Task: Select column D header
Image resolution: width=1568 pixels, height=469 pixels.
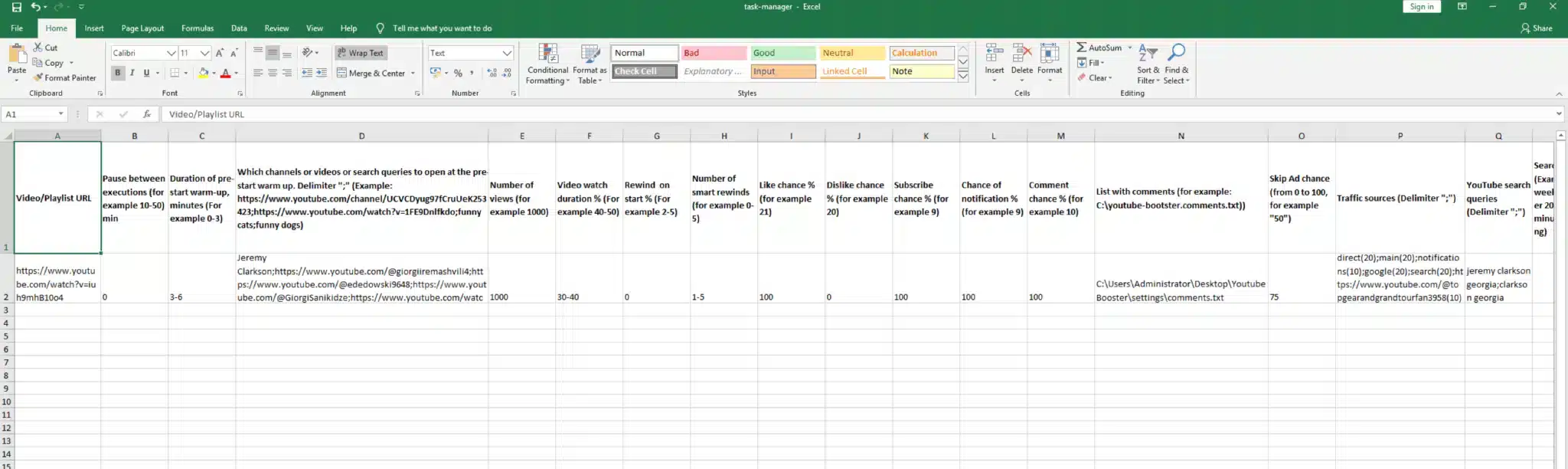Action: pyautogui.click(x=361, y=136)
